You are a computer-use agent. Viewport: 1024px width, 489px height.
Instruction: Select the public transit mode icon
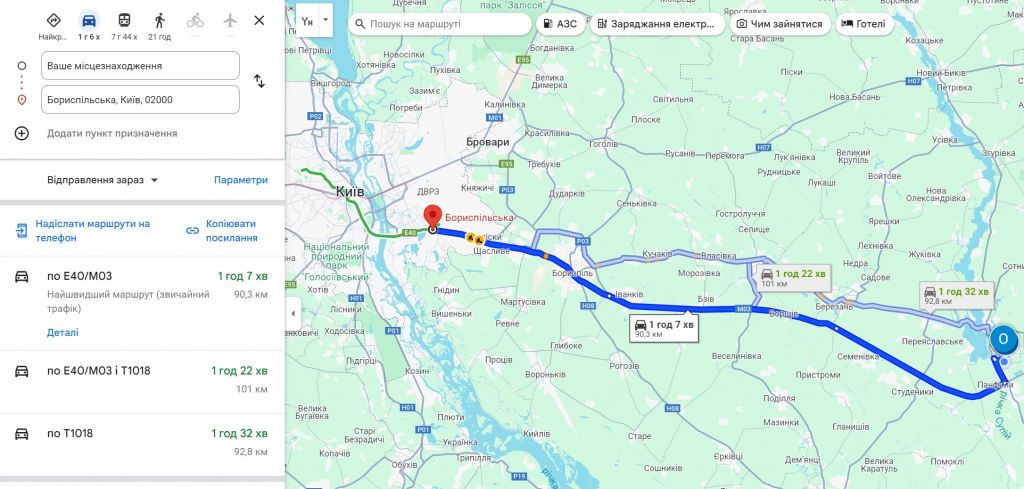[x=124, y=20]
